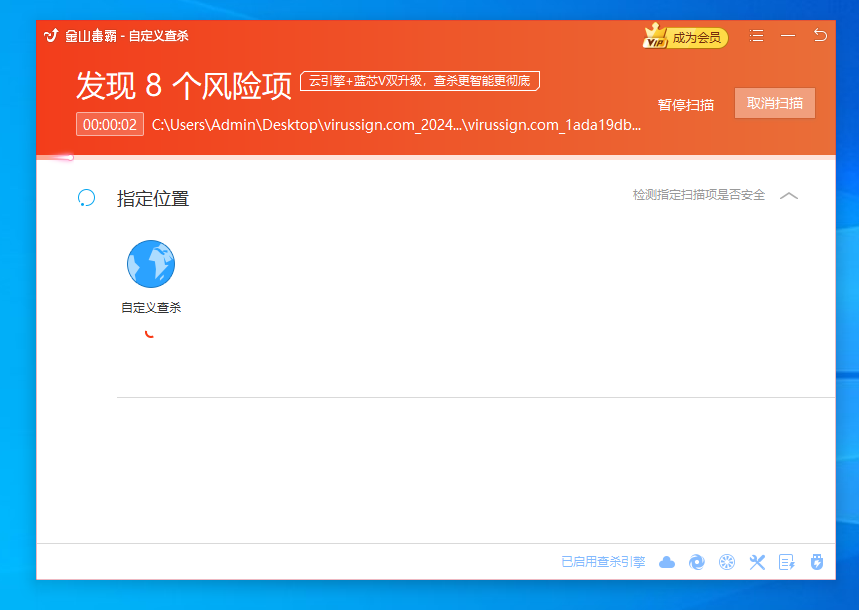Click the blue swirl engine icon
The height and width of the screenshot is (610, 859).
coord(697,562)
